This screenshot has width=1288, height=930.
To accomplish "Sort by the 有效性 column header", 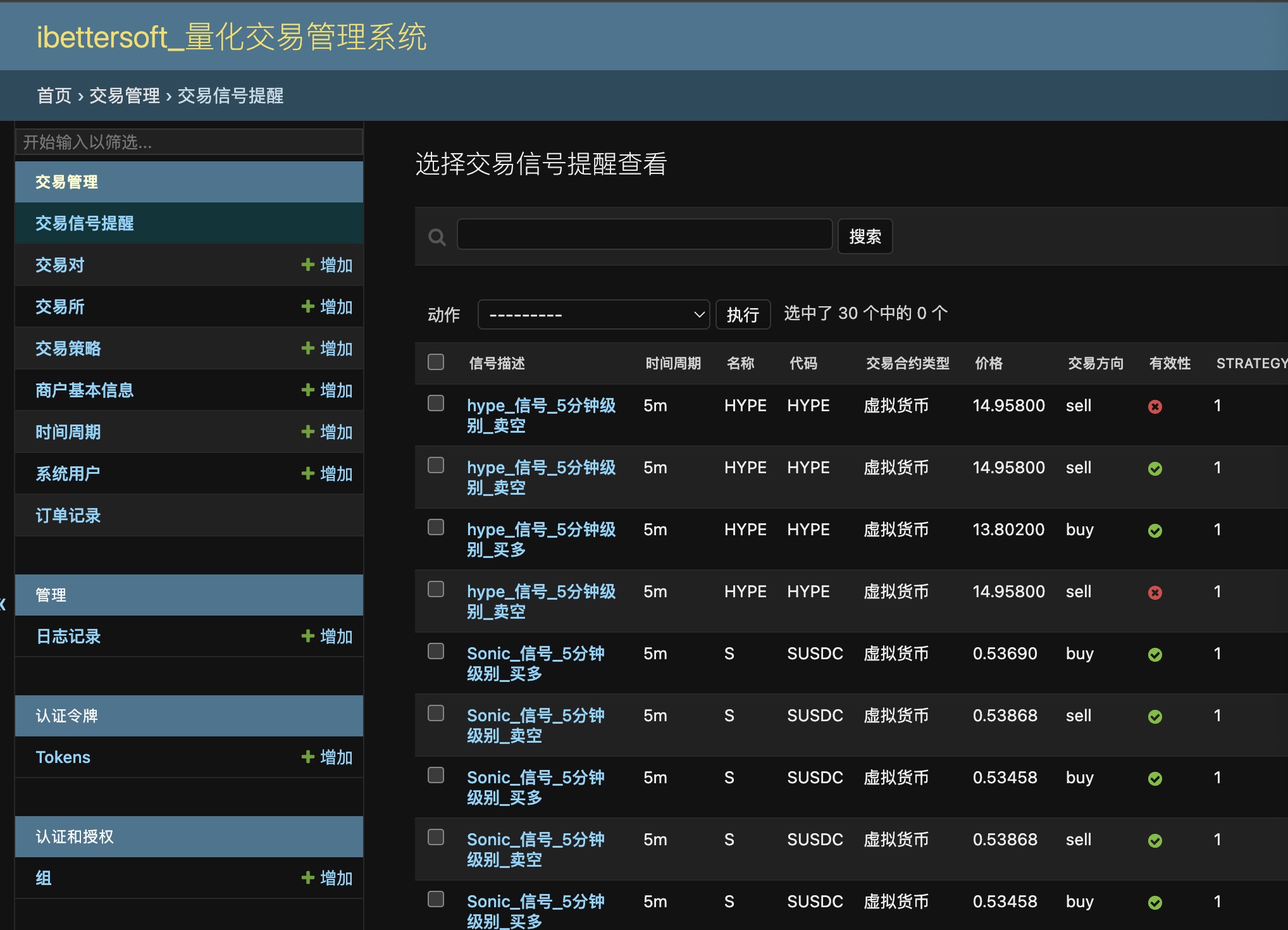I will [1170, 363].
